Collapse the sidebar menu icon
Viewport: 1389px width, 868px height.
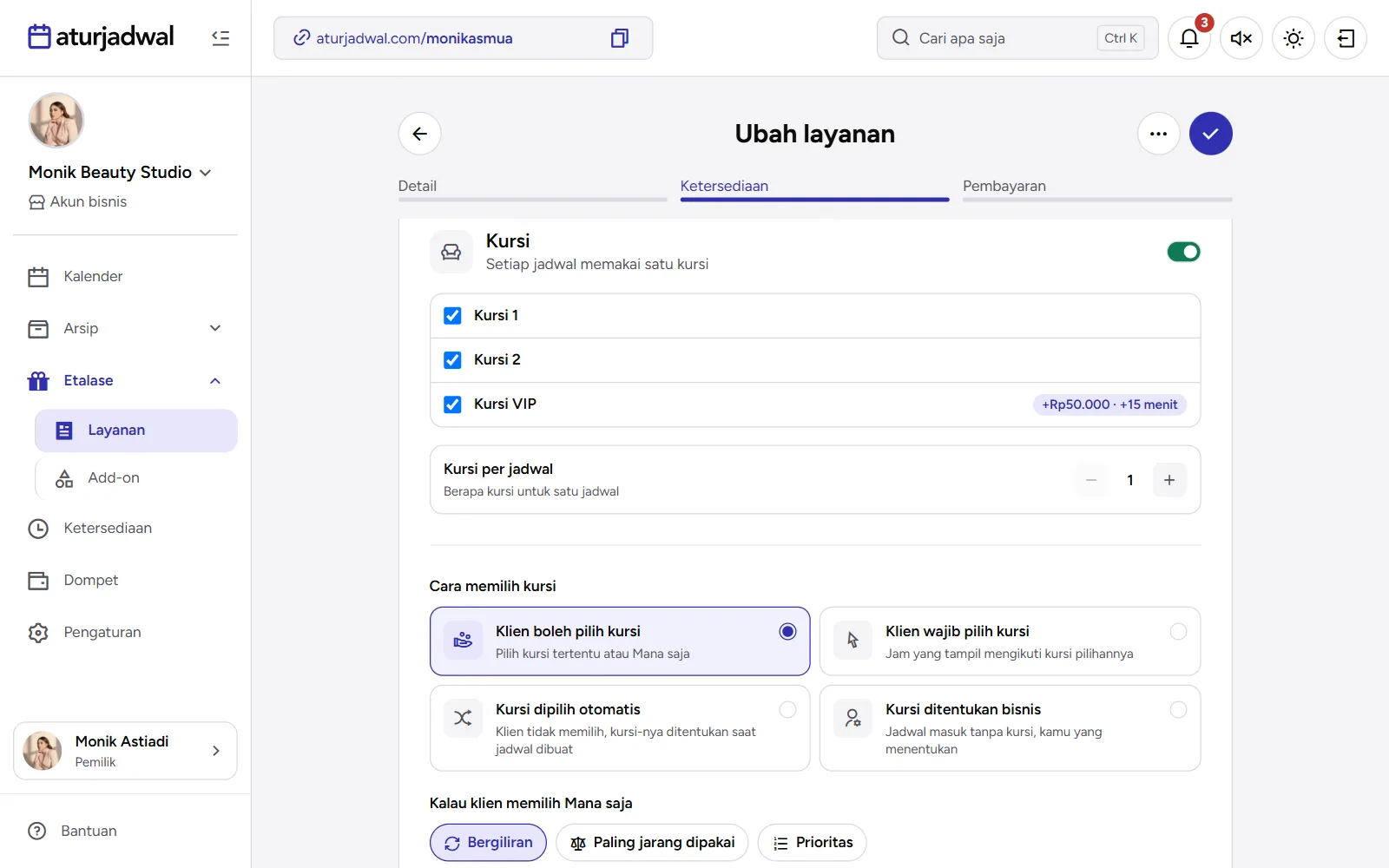(x=221, y=38)
